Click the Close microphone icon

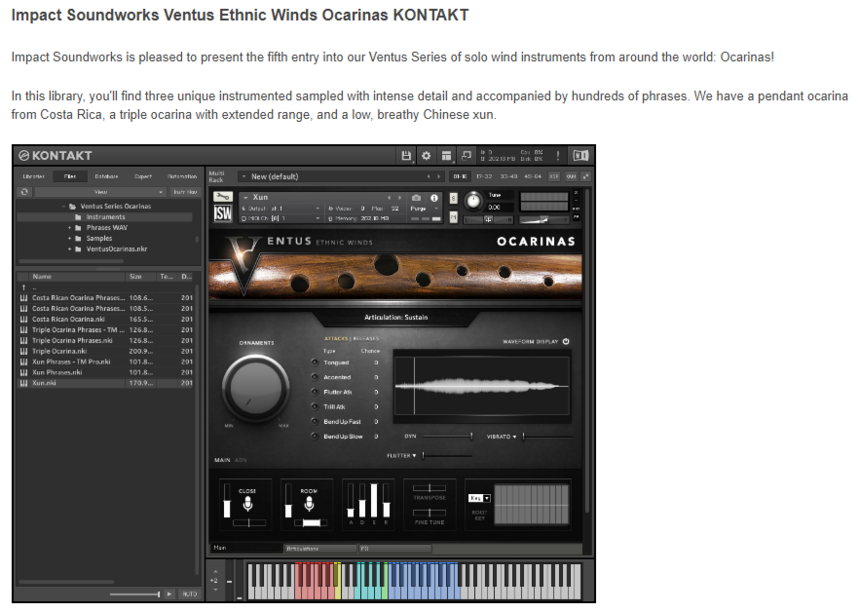[248, 504]
